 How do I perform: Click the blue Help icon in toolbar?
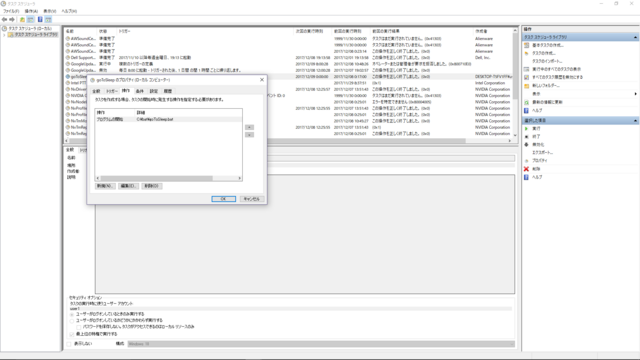(40, 20)
